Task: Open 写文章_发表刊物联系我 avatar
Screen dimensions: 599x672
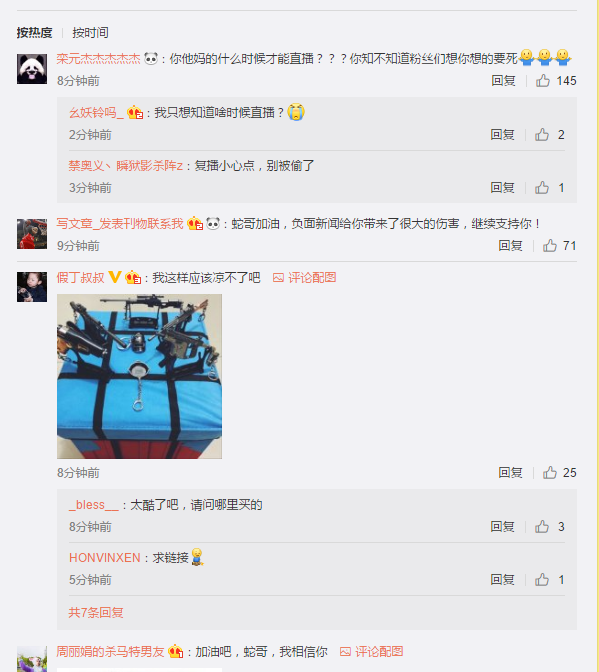Action: point(32,234)
